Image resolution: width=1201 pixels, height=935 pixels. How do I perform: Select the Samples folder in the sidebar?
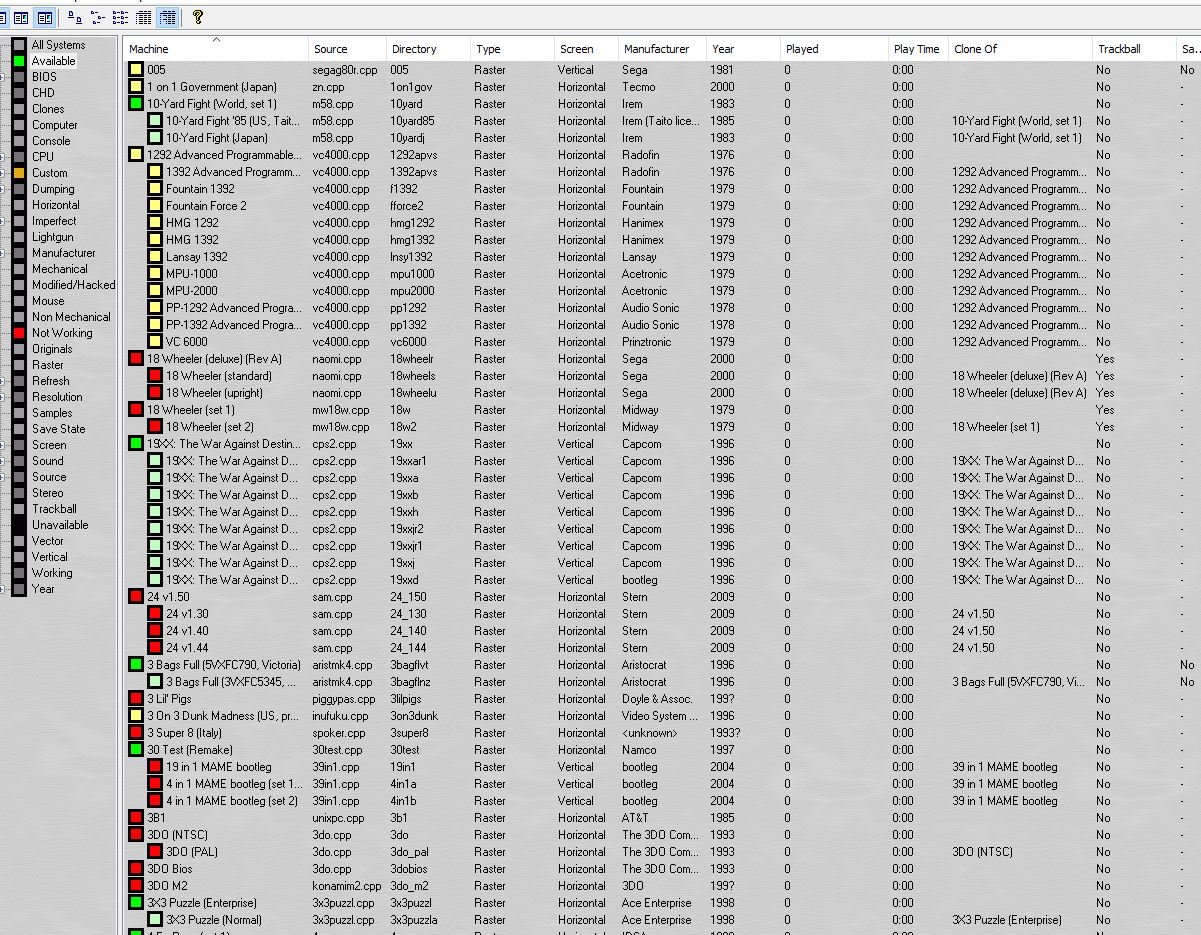tap(52, 413)
